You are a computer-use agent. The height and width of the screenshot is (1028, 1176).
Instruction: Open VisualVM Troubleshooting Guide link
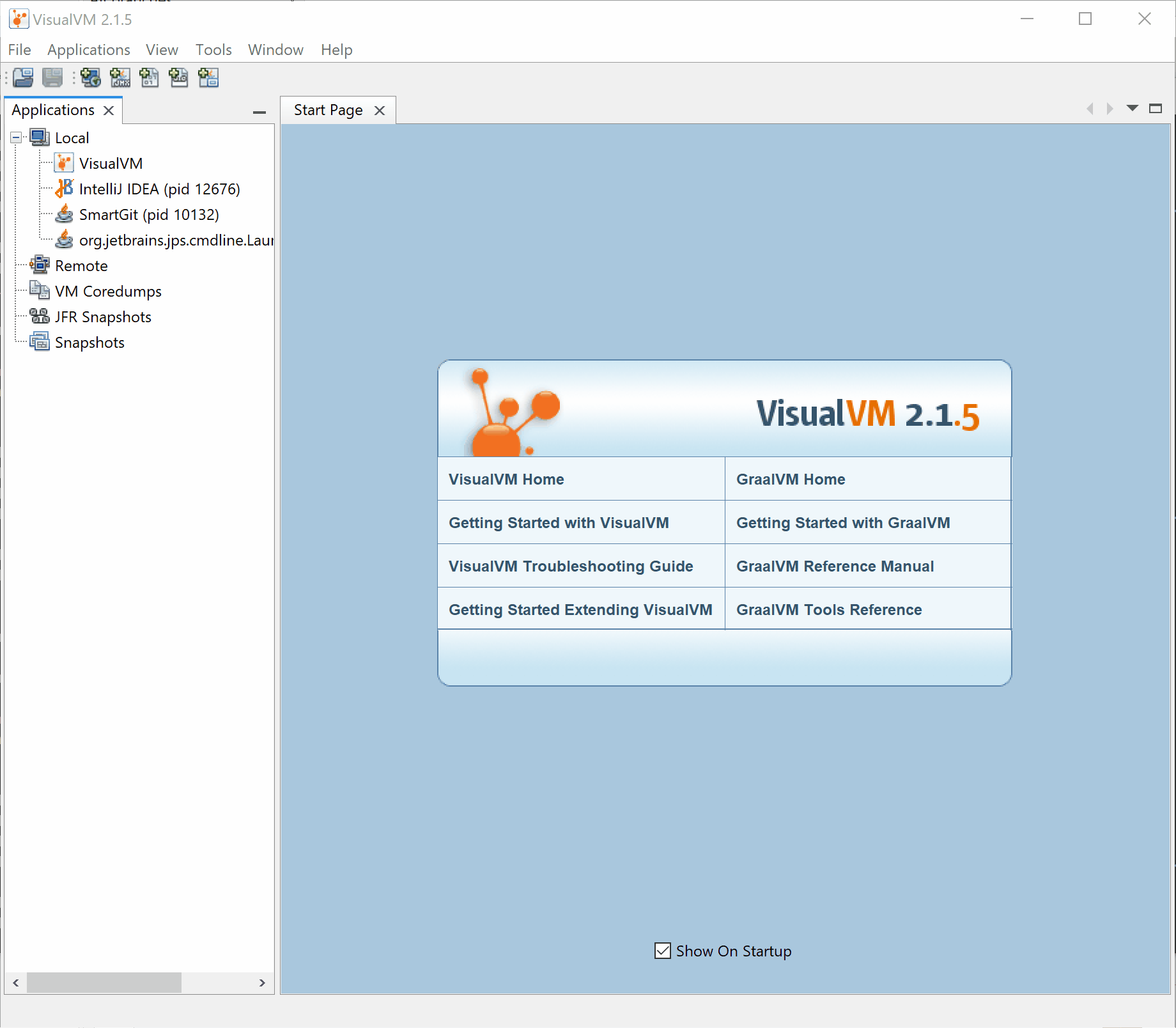pos(570,566)
